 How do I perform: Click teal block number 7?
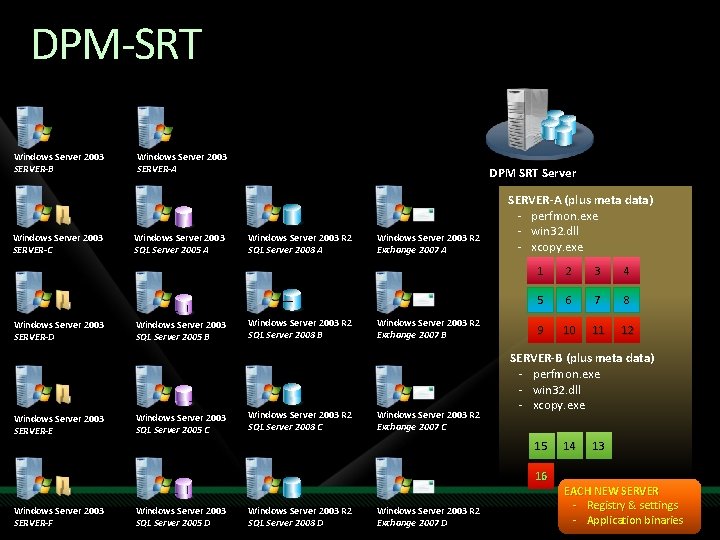point(598,300)
